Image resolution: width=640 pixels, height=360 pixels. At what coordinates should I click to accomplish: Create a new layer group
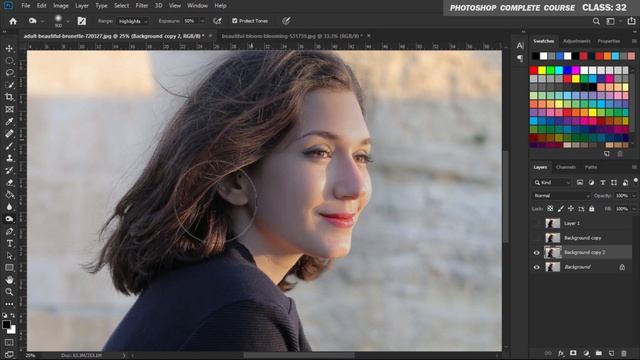click(x=599, y=353)
